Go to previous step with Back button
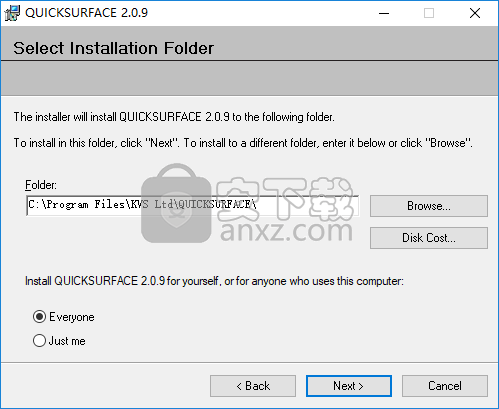The width and height of the screenshot is (499, 409). coord(253,386)
